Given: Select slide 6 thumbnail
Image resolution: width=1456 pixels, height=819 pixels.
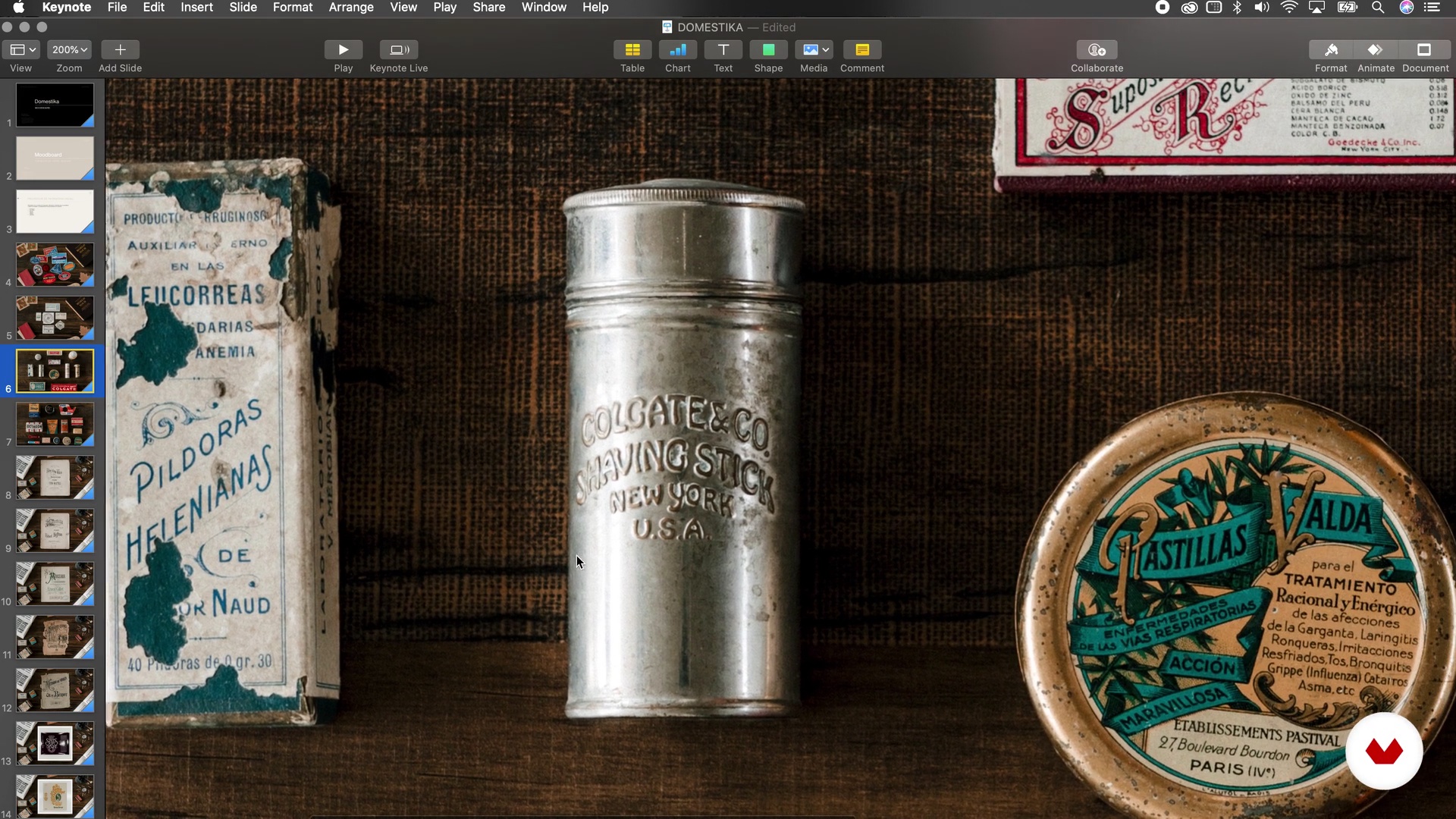Looking at the screenshot, I should (55, 371).
